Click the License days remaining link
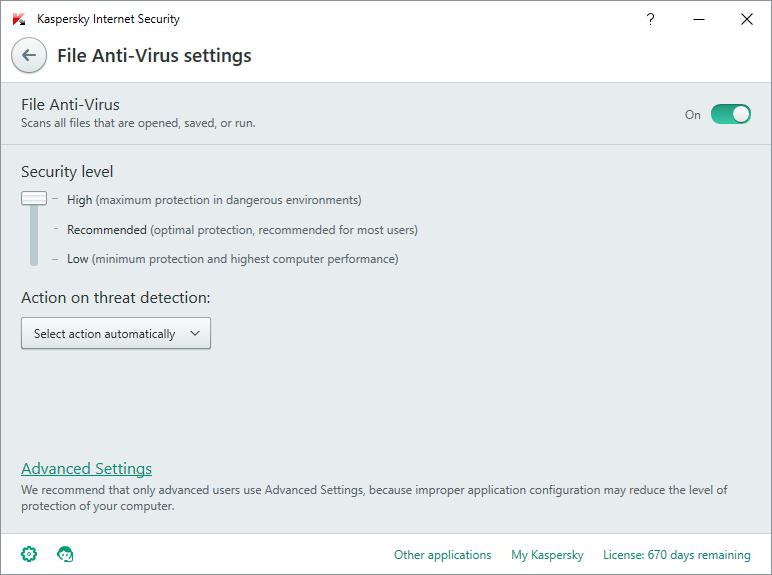772x575 pixels. point(676,555)
